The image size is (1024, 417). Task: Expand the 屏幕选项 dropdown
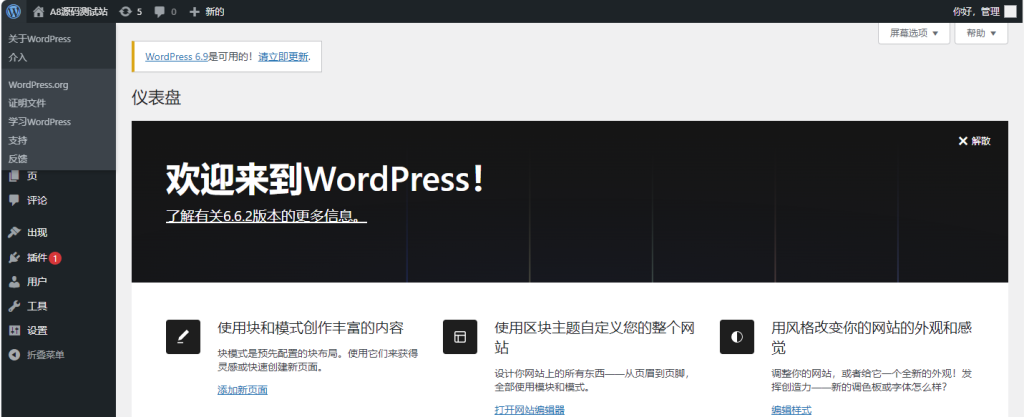914,33
